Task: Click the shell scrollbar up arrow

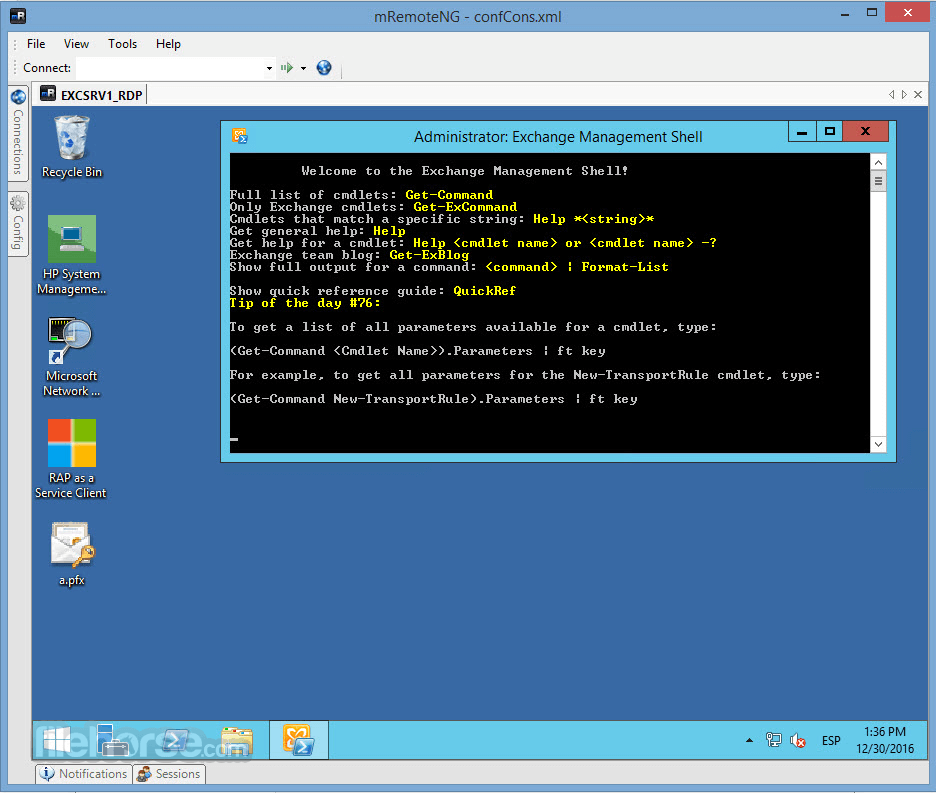Action: 878,162
